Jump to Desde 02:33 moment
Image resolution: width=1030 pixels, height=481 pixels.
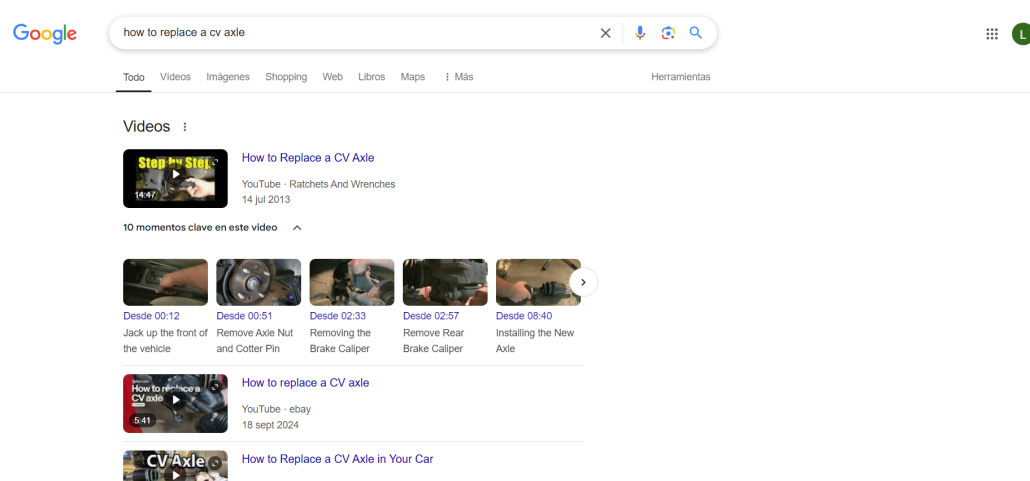point(338,316)
